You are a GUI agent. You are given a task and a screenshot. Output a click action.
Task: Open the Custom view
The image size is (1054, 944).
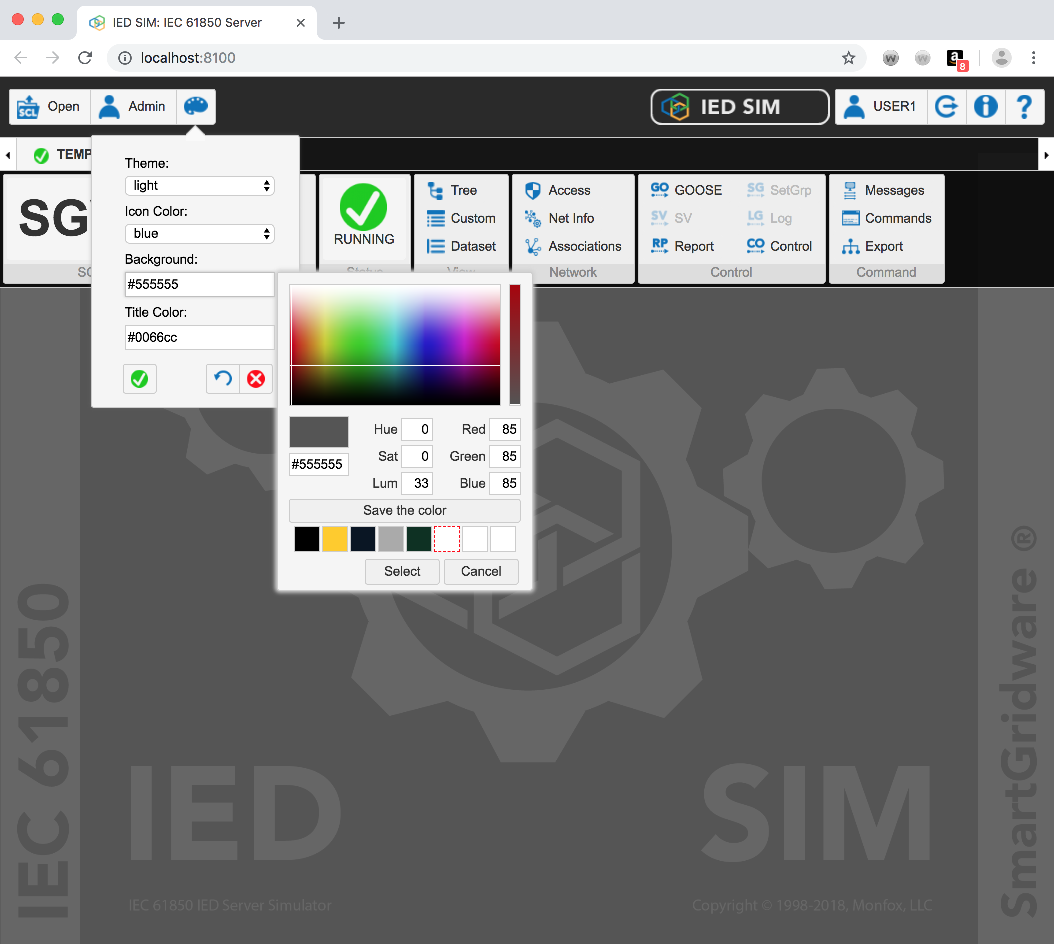tap(461, 219)
